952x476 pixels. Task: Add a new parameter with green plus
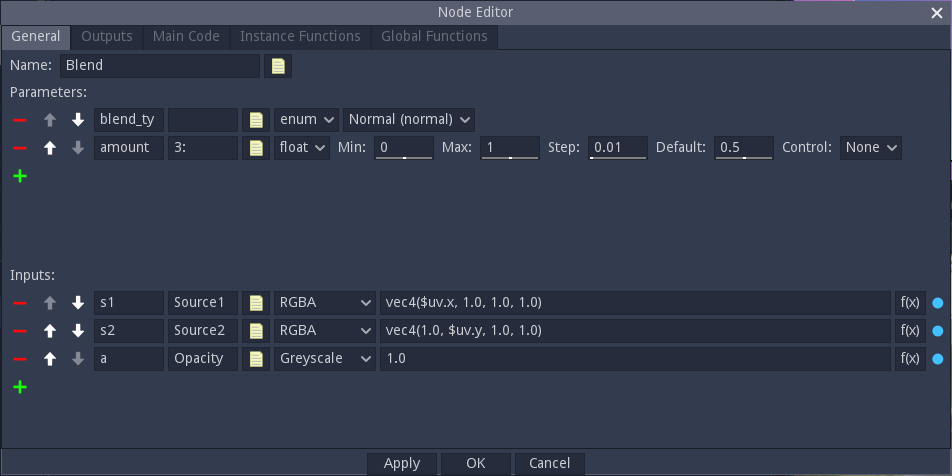coord(20,176)
